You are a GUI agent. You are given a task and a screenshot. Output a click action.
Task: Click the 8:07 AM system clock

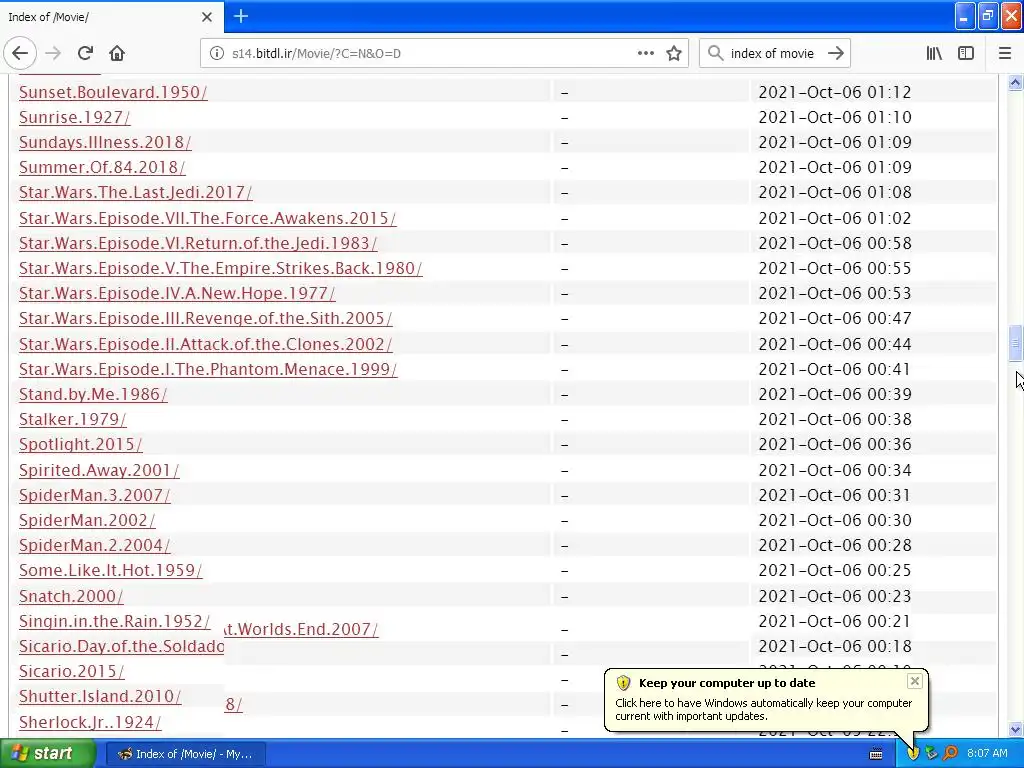point(987,753)
